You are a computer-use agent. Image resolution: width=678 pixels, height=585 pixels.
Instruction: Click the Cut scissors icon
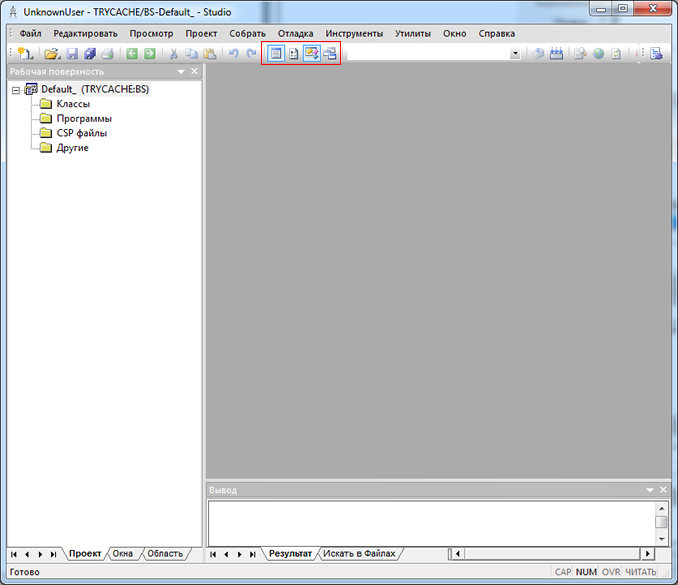[173, 54]
